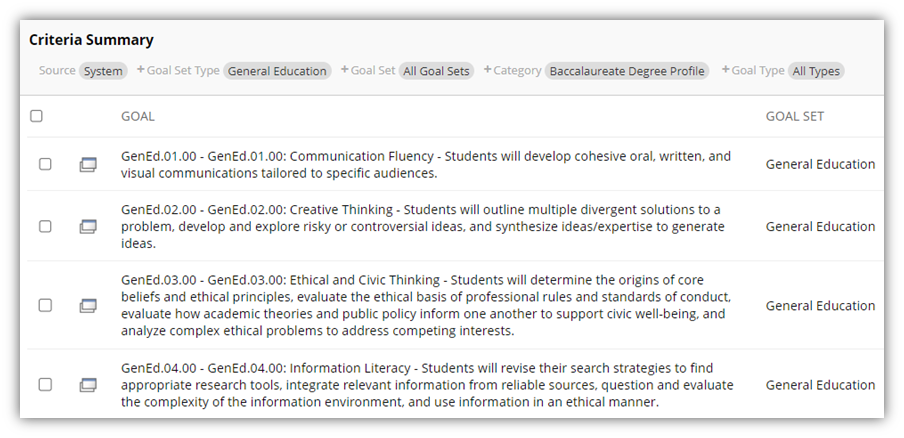Select the GenEd.03.00 Ethical and Civic Thinking checkbox
Image resolution: width=904 pixels, height=438 pixels.
click(x=45, y=305)
